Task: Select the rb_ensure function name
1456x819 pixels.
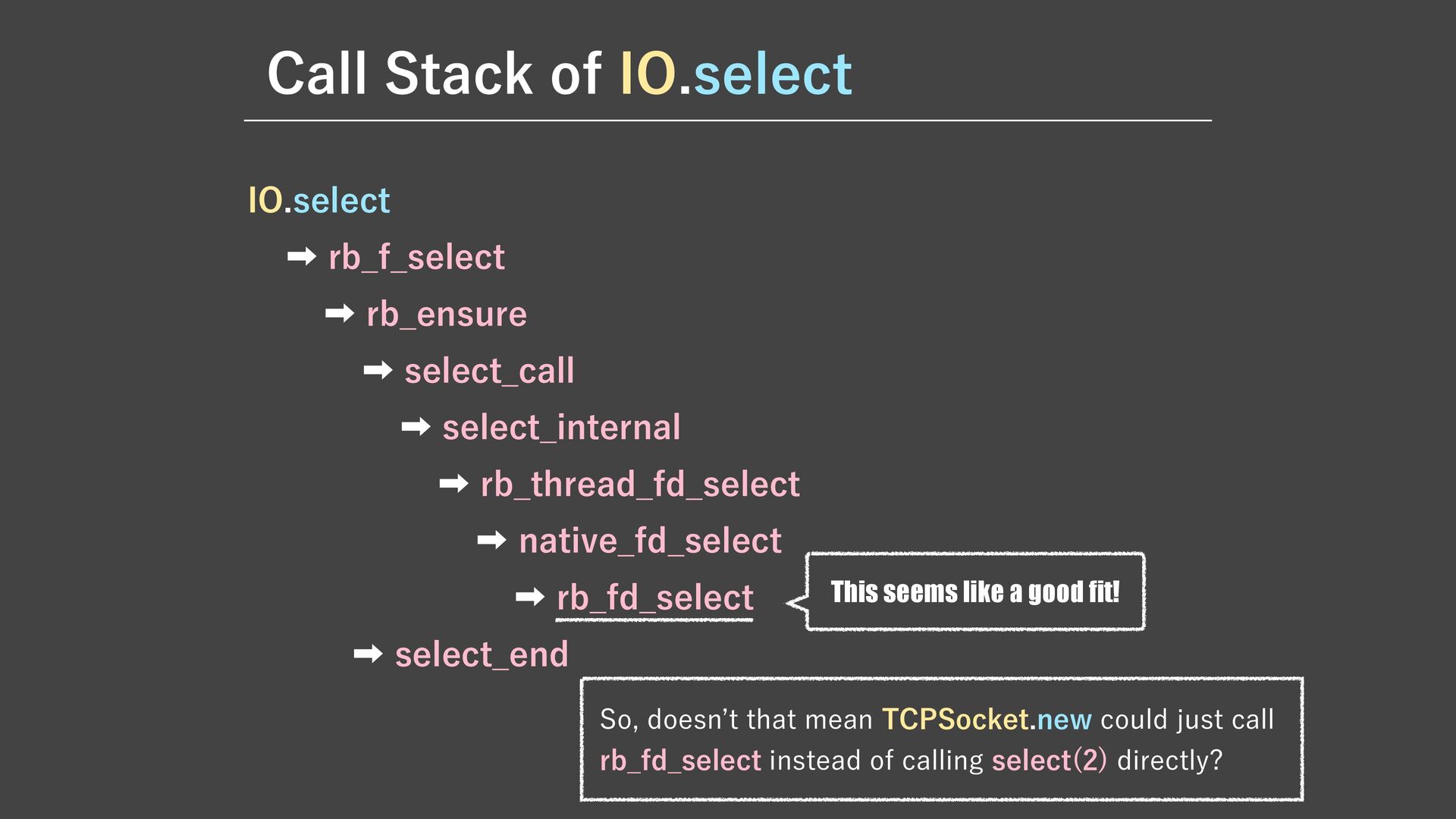Action: click(446, 314)
